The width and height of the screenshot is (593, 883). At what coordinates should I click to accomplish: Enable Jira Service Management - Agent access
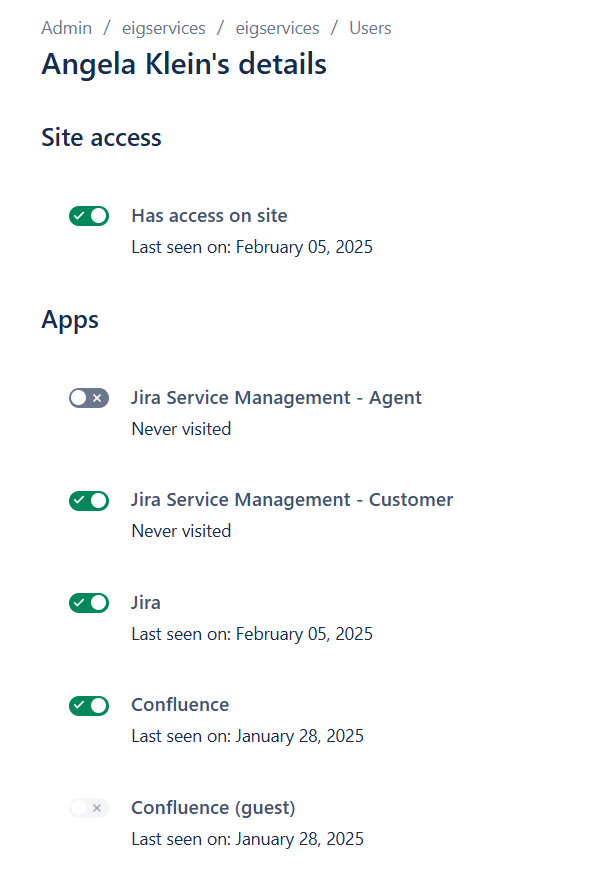(89, 398)
